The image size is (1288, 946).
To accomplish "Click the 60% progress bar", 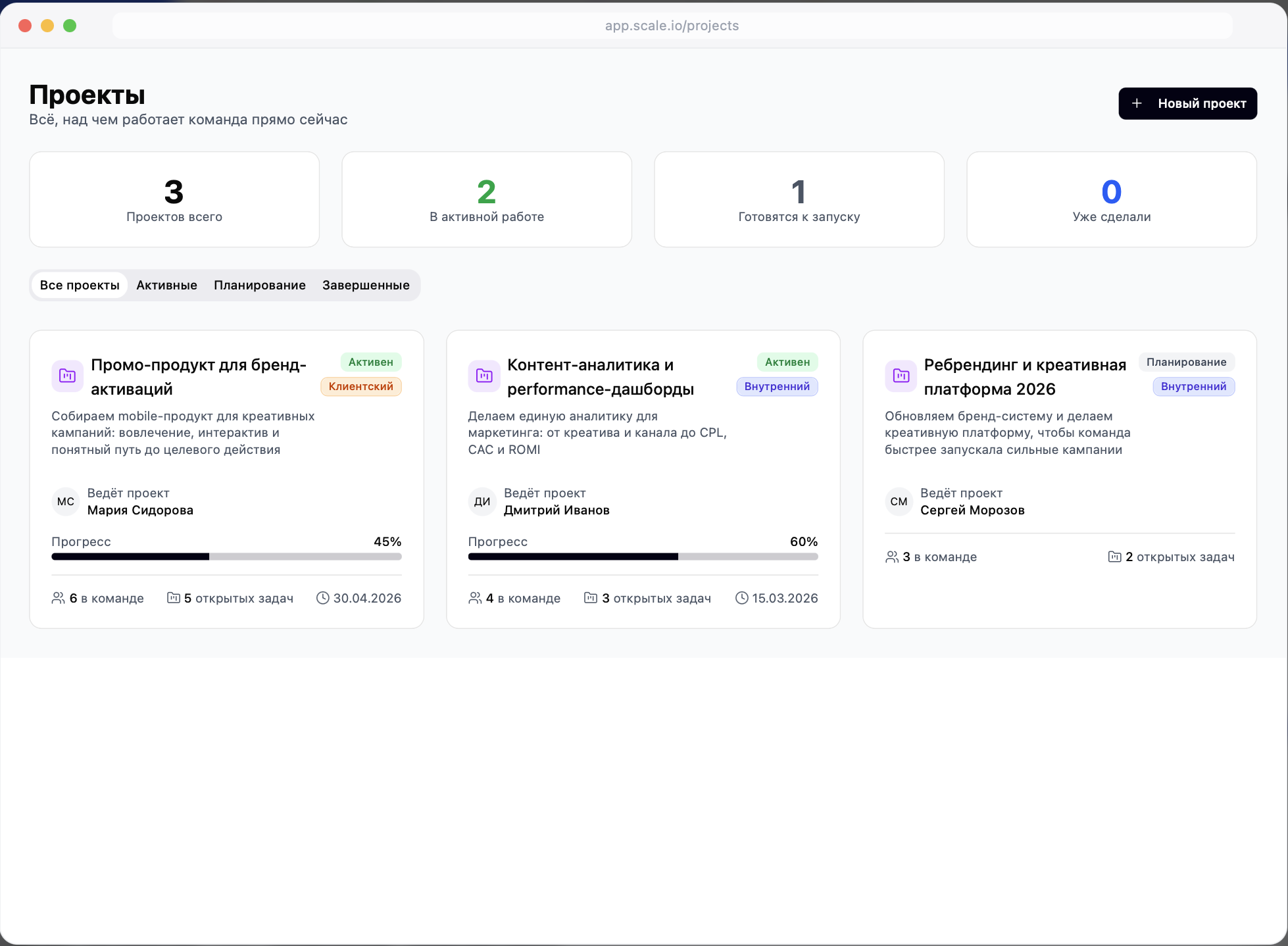I will 643,557.
